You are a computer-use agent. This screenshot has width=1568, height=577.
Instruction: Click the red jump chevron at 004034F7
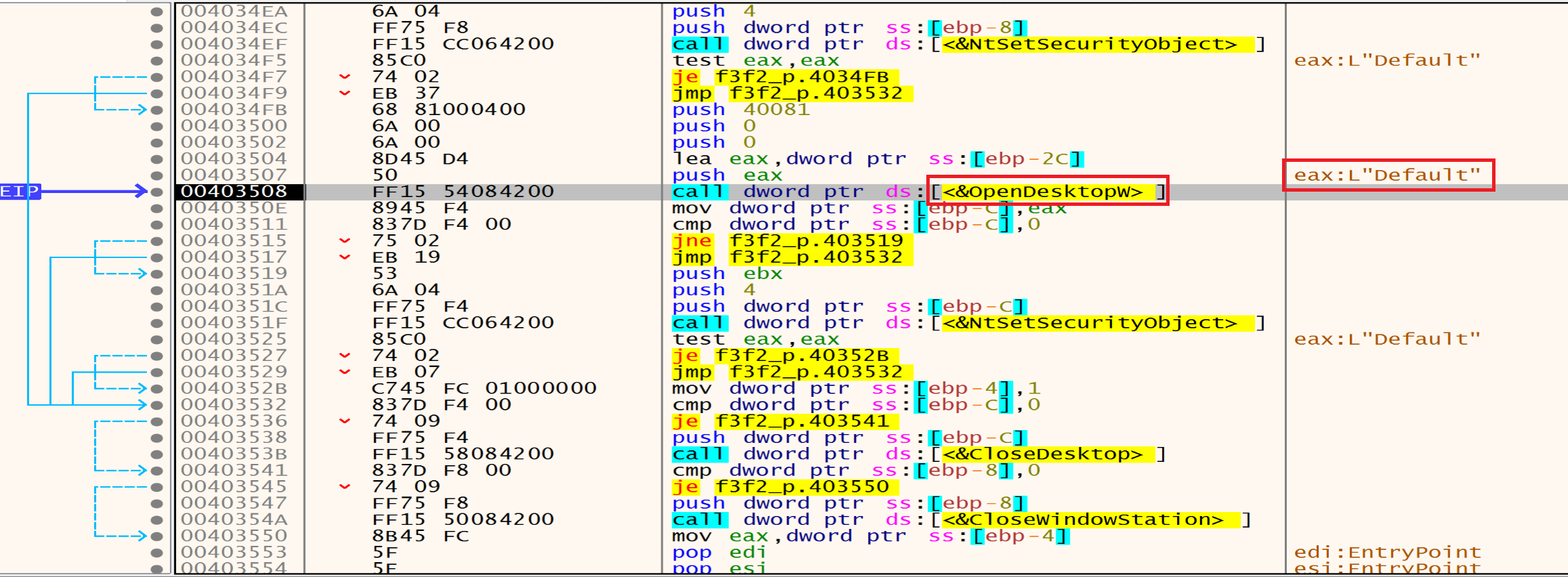(345, 77)
